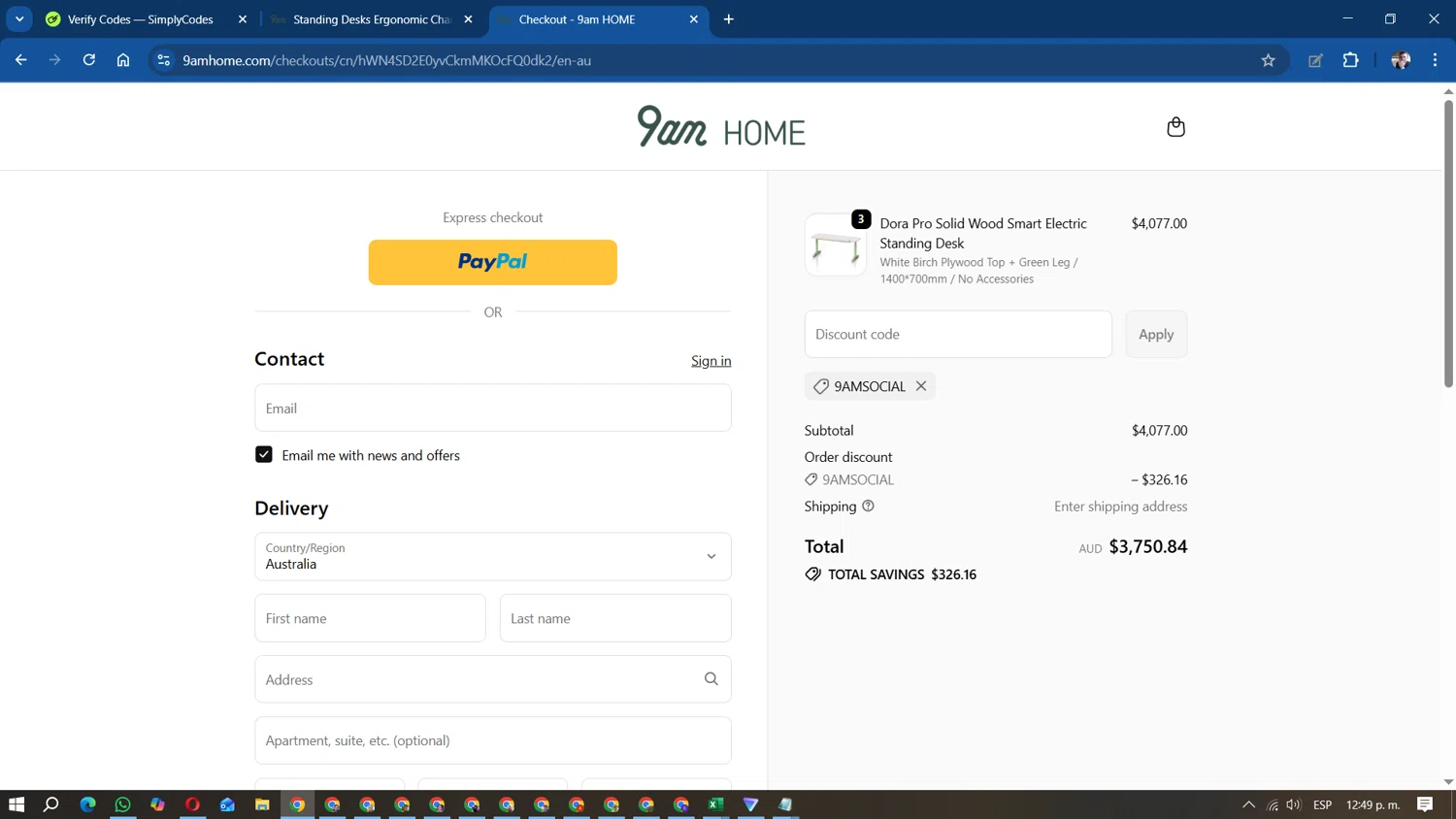Viewport: 1456px width, 819px height.
Task: Click the browser address bar URL
Action: click(x=386, y=60)
